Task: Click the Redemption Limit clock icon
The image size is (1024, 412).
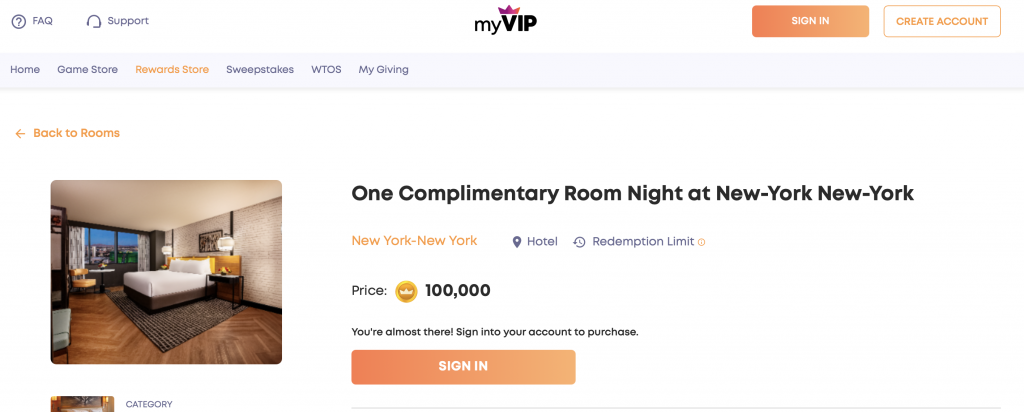Action: tap(579, 242)
